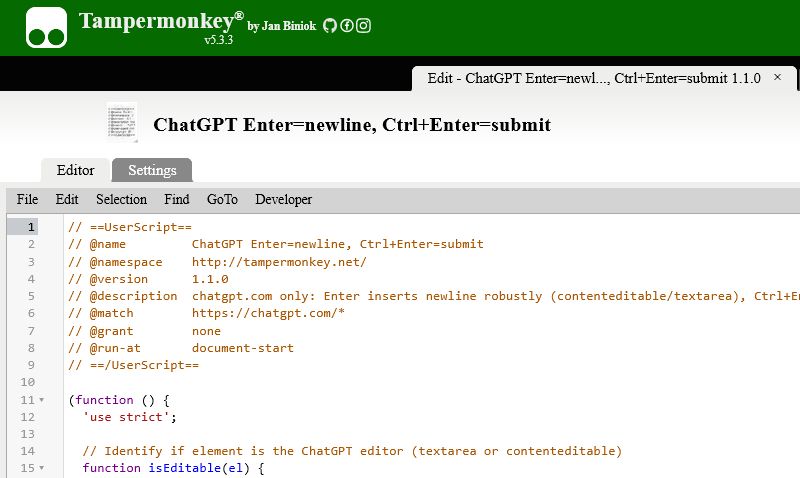
Task: Open the GoTo menu
Action: 222,199
